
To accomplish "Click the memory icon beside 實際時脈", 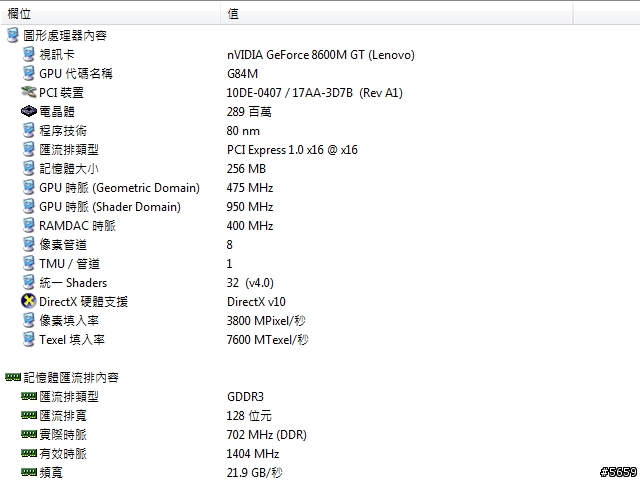I will (29, 434).
